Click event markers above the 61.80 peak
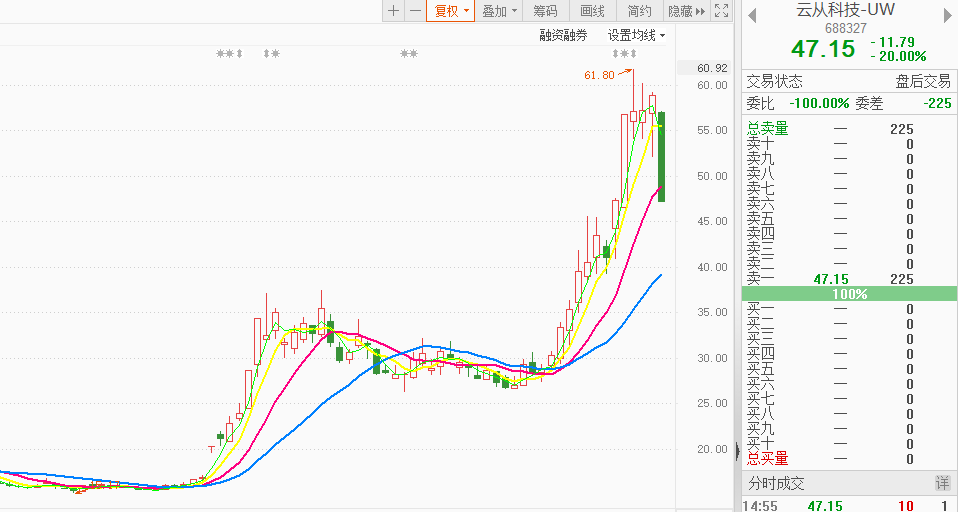Screen dimensions: 958x512 point(624,54)
